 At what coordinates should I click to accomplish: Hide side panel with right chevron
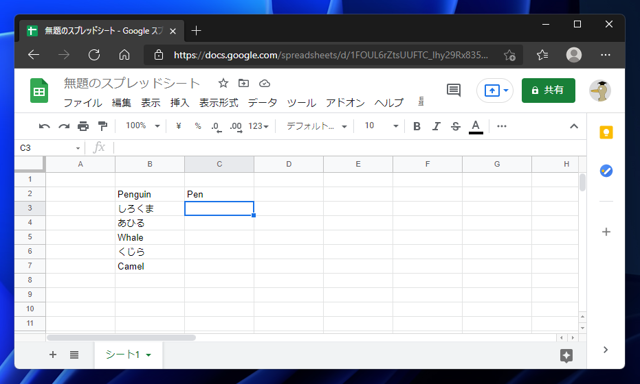point(606,350)
